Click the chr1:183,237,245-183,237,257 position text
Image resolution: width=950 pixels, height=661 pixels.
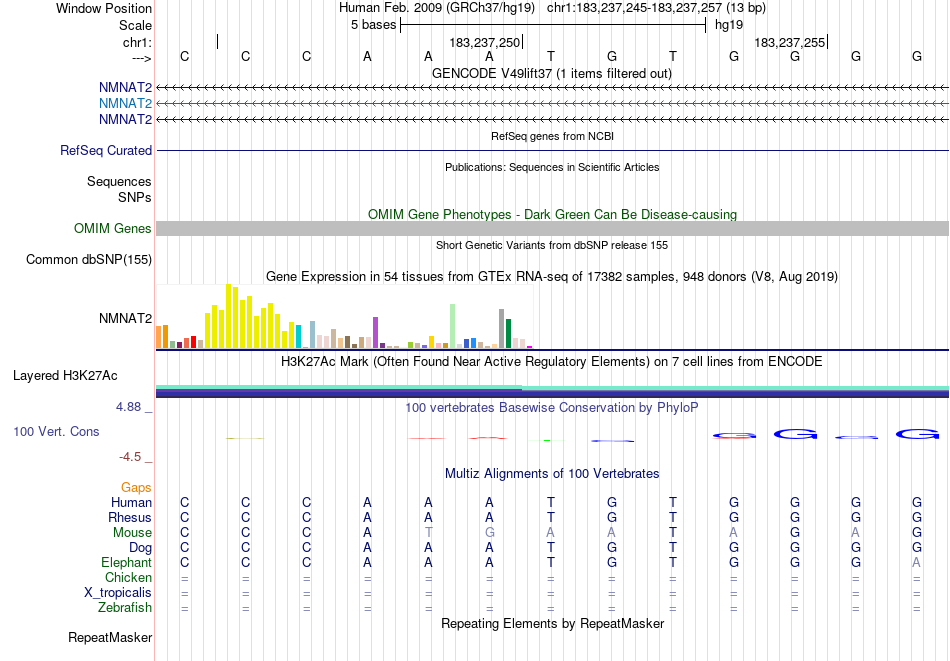tap(656, 8)
